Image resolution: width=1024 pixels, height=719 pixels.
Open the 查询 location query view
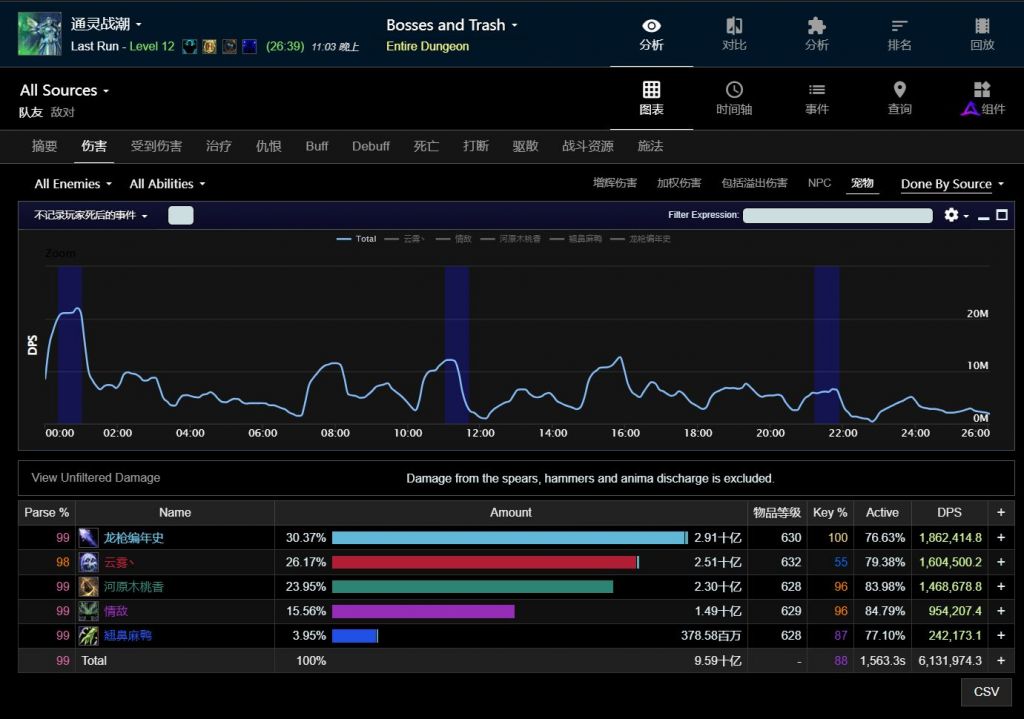point(899,98)
